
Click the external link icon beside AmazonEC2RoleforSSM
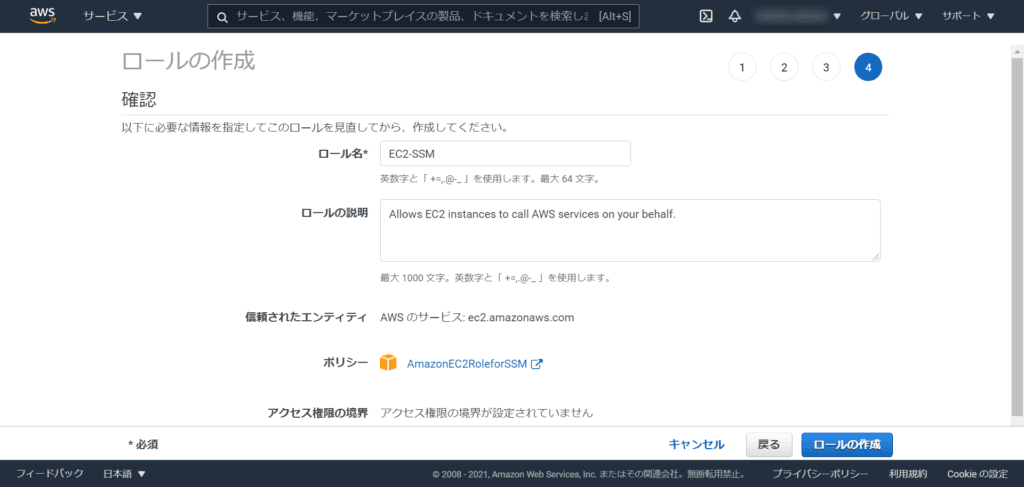click(536, 364)
